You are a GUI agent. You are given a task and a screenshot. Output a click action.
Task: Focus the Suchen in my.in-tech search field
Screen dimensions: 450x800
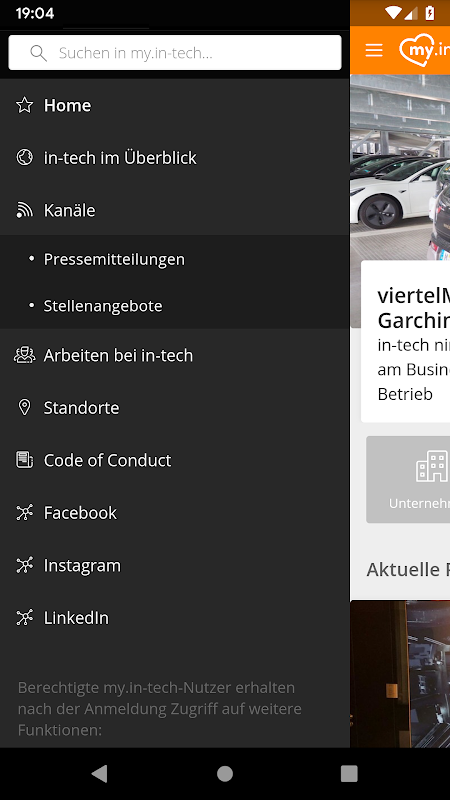tap(175, 53)
